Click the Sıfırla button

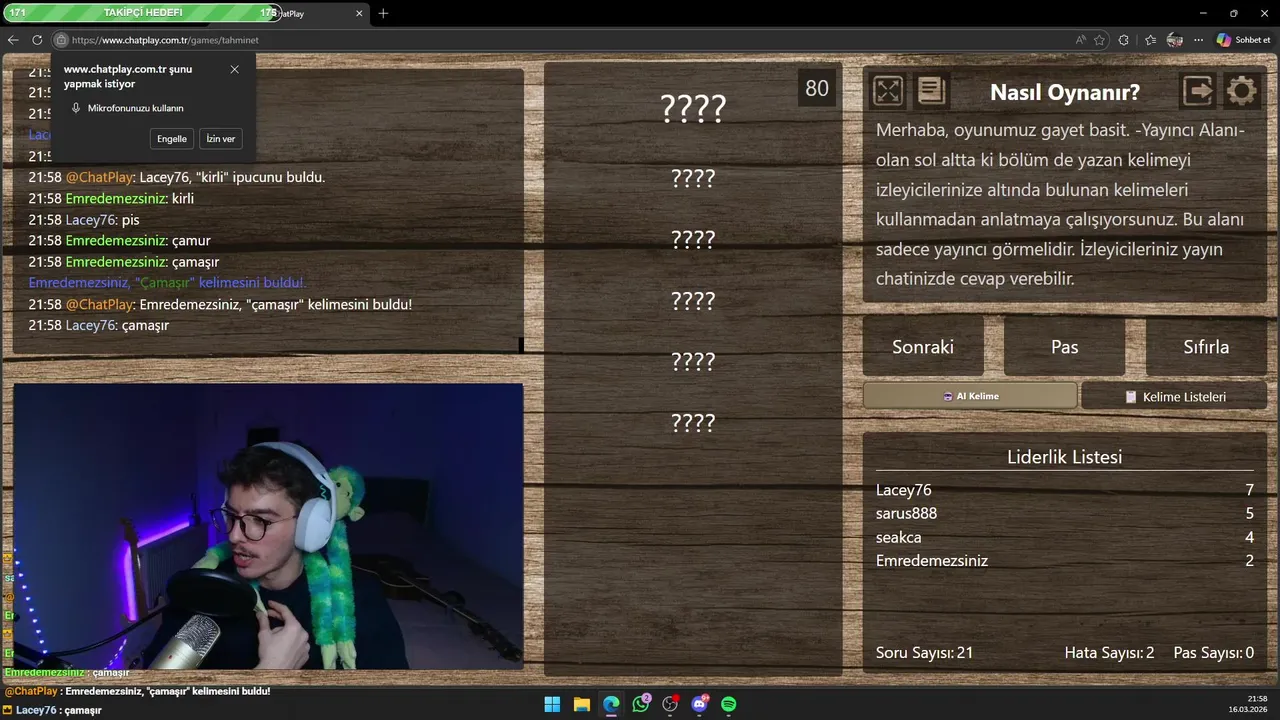[1206, 347]
